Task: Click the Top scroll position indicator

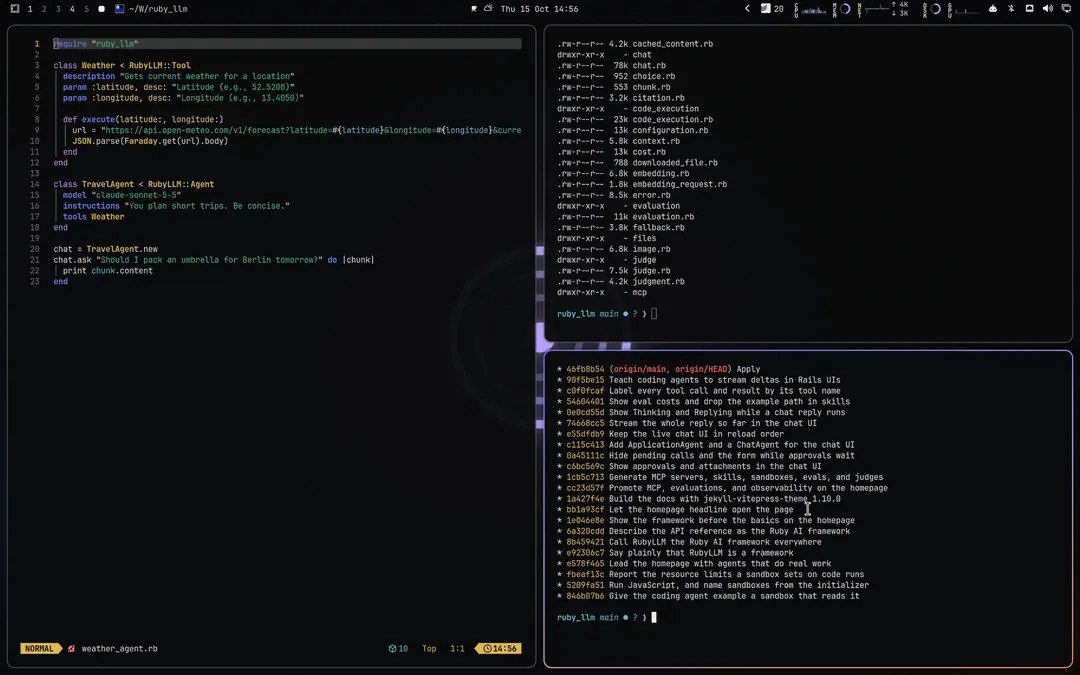Action: [429, 648]
